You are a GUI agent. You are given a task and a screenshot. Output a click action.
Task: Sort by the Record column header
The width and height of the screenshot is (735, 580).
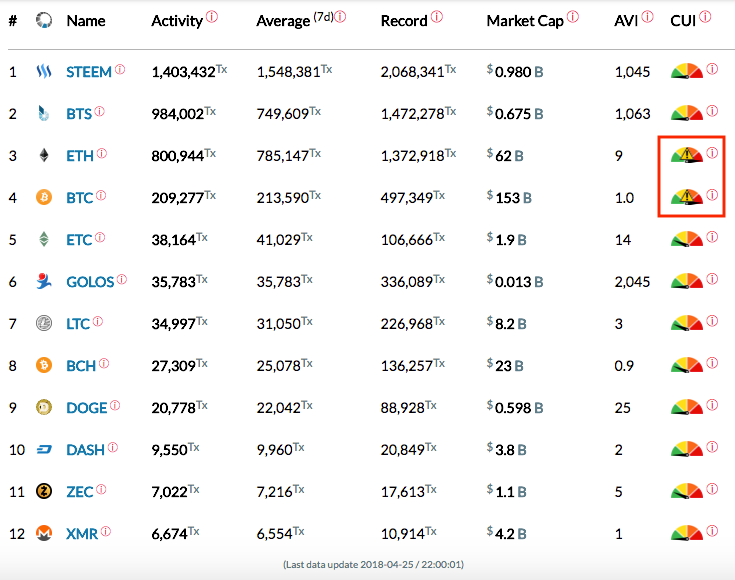click(x=404, y=21)
